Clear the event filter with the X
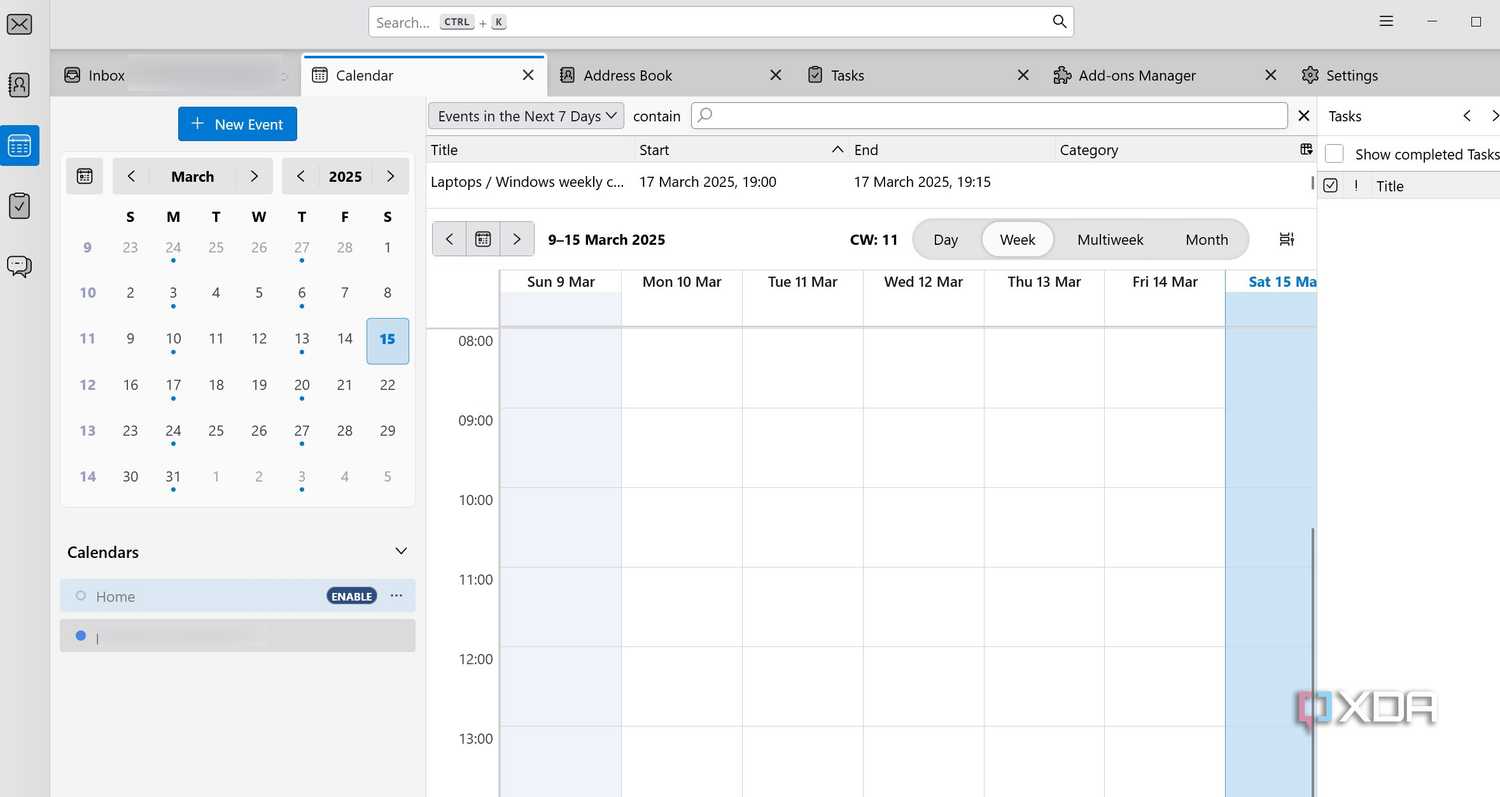Viewport: 1500px width, 797px height. click(x=1304, y=116)
